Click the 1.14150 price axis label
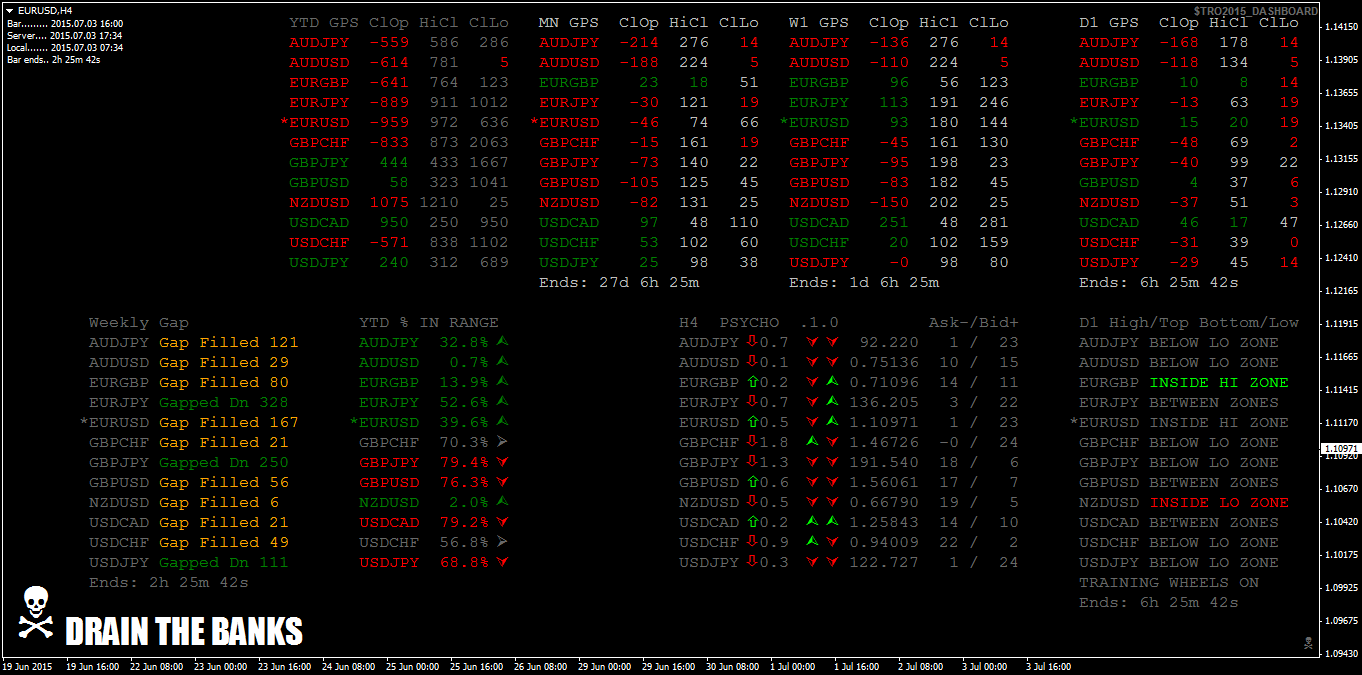The width and height of the screenshot is (1362, 675). pos(1340,27)
